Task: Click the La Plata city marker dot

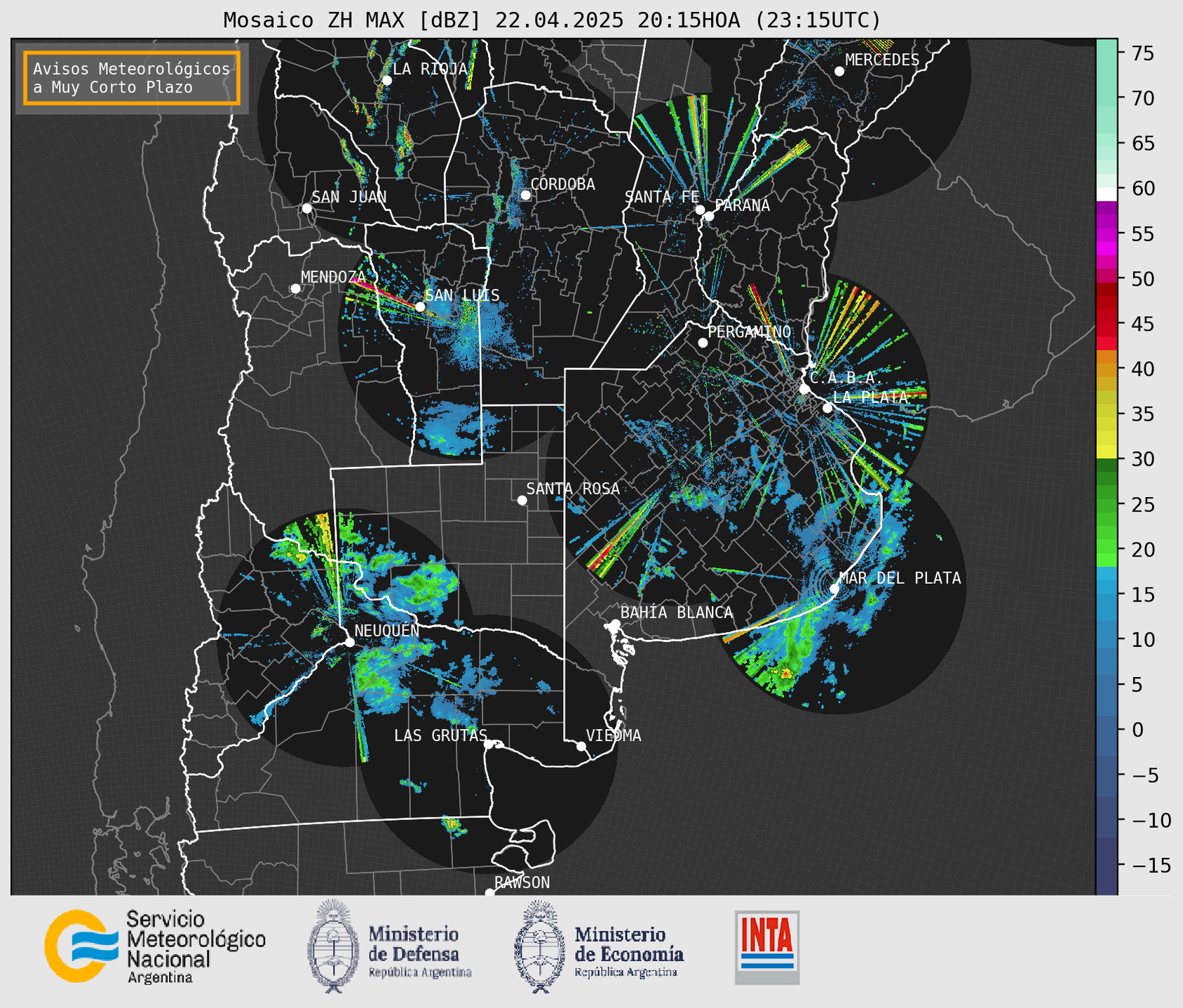Action: coord(827,408)
